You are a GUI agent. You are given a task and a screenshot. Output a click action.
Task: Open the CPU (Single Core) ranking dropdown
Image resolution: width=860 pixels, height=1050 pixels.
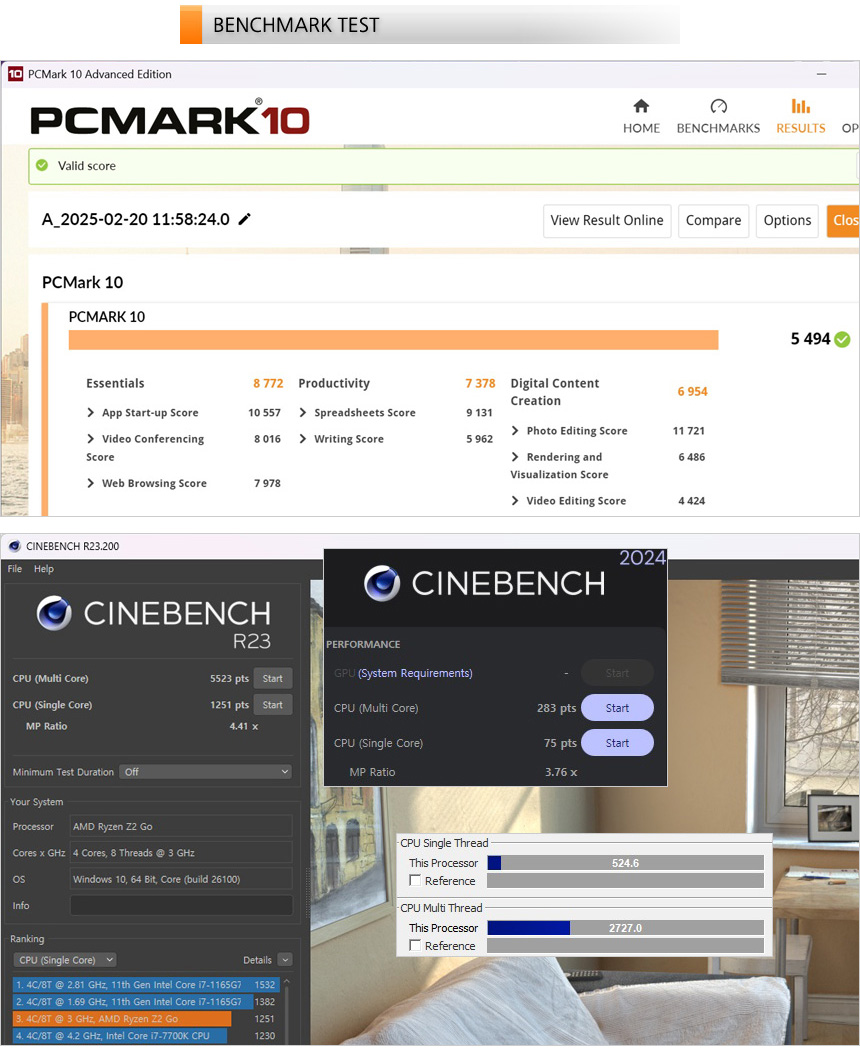(x=65, y=960)
